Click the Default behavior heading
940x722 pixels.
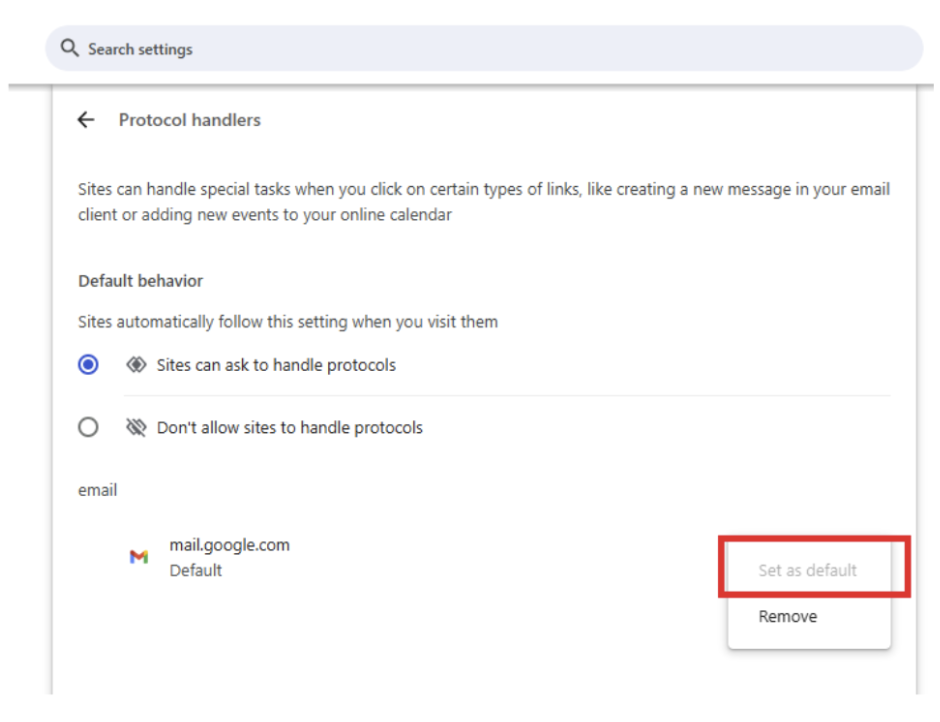[140, 281]
